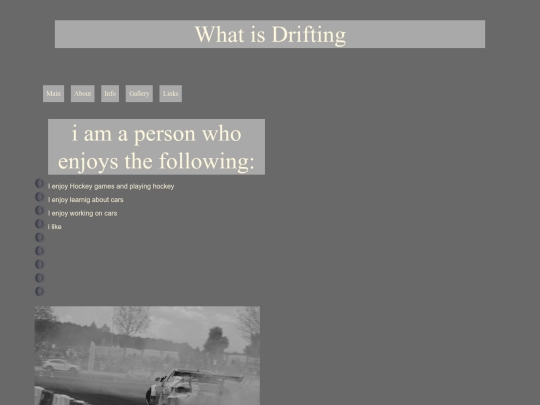
Task: Select the 'i like' list item
Action: 55,227
